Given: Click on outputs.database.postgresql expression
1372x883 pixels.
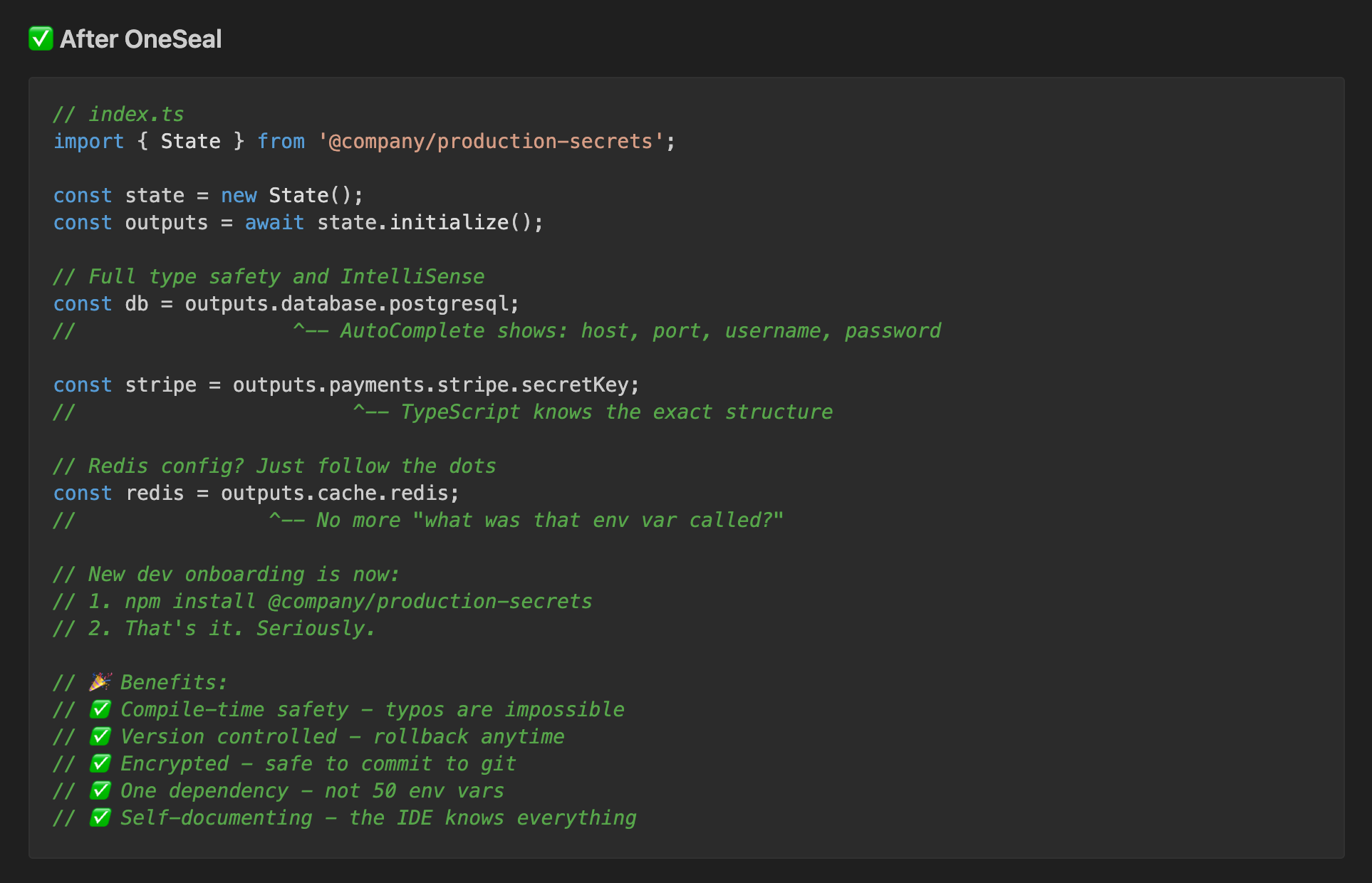Looking at the screenshot, I should (x=346, y=303).
